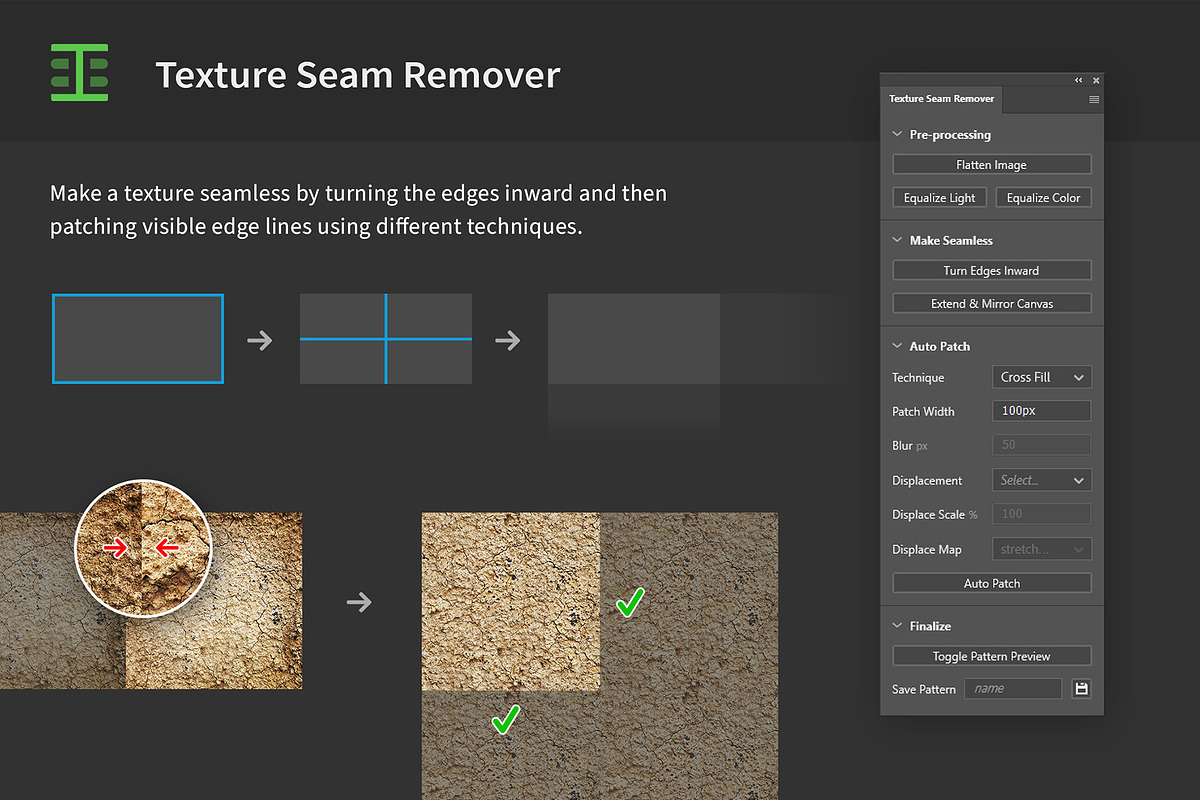This screenshot has width=1200, height=800.
Task: Collapse the Auto Patch section
Action: pos(897,346)
